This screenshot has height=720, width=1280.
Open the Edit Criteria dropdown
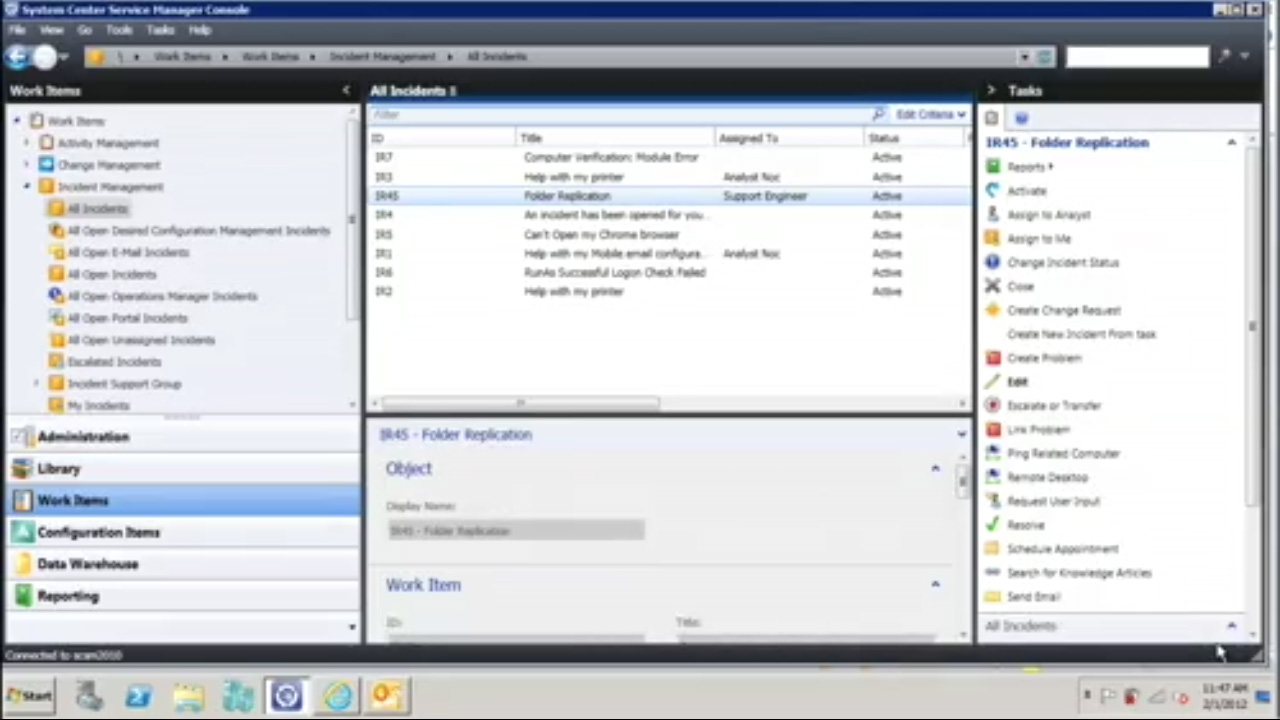(x=930, y=115)
